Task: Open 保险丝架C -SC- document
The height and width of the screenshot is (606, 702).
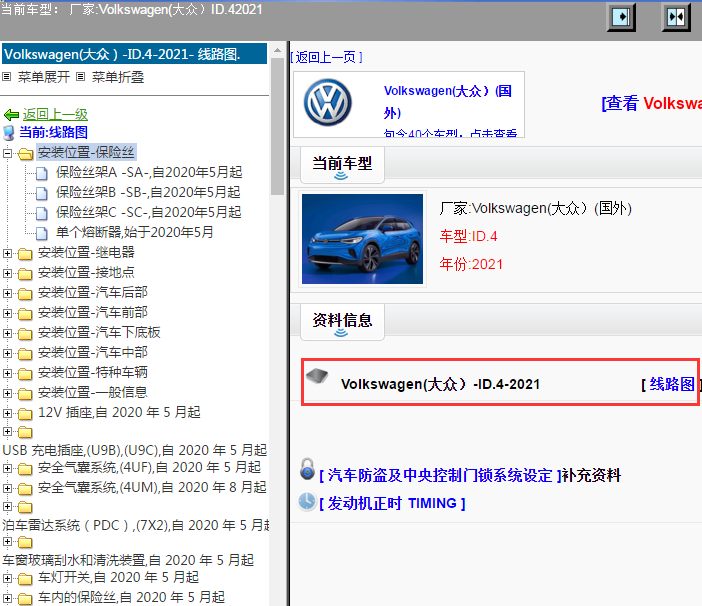Action: pos(149,212)
